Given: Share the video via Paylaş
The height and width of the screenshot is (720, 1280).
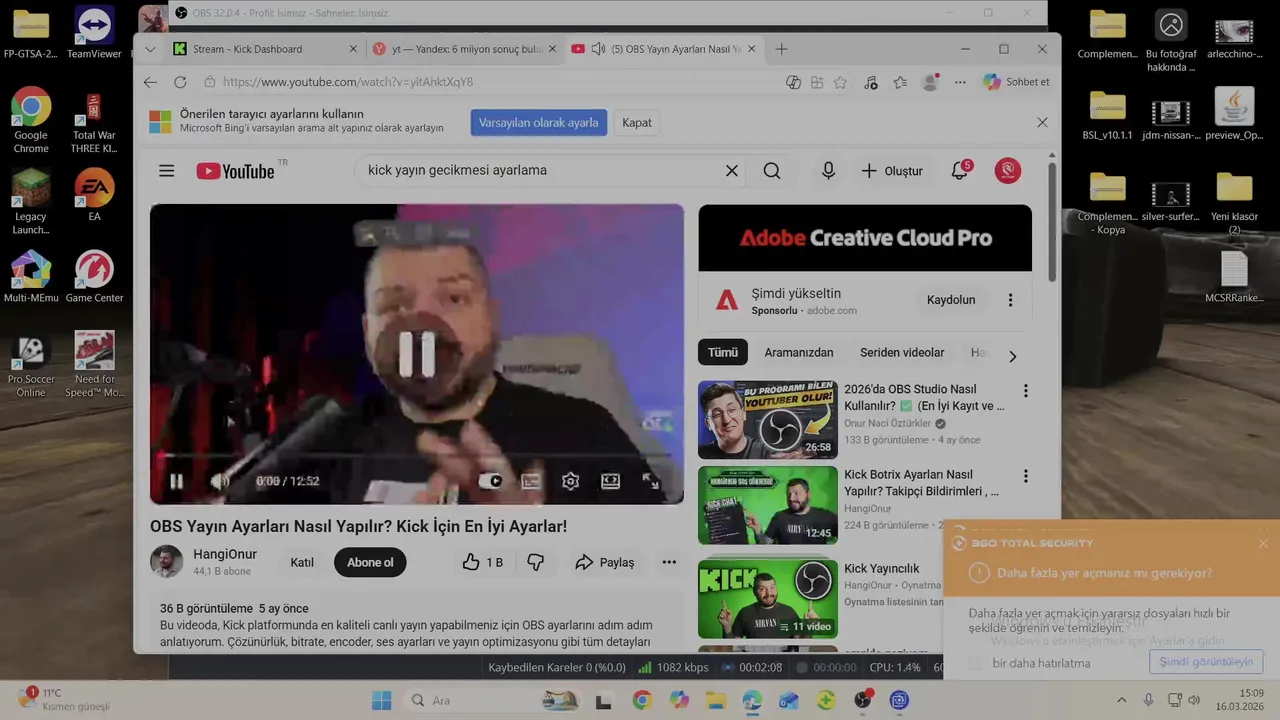Looking at the screenshot, I should 605,563.
